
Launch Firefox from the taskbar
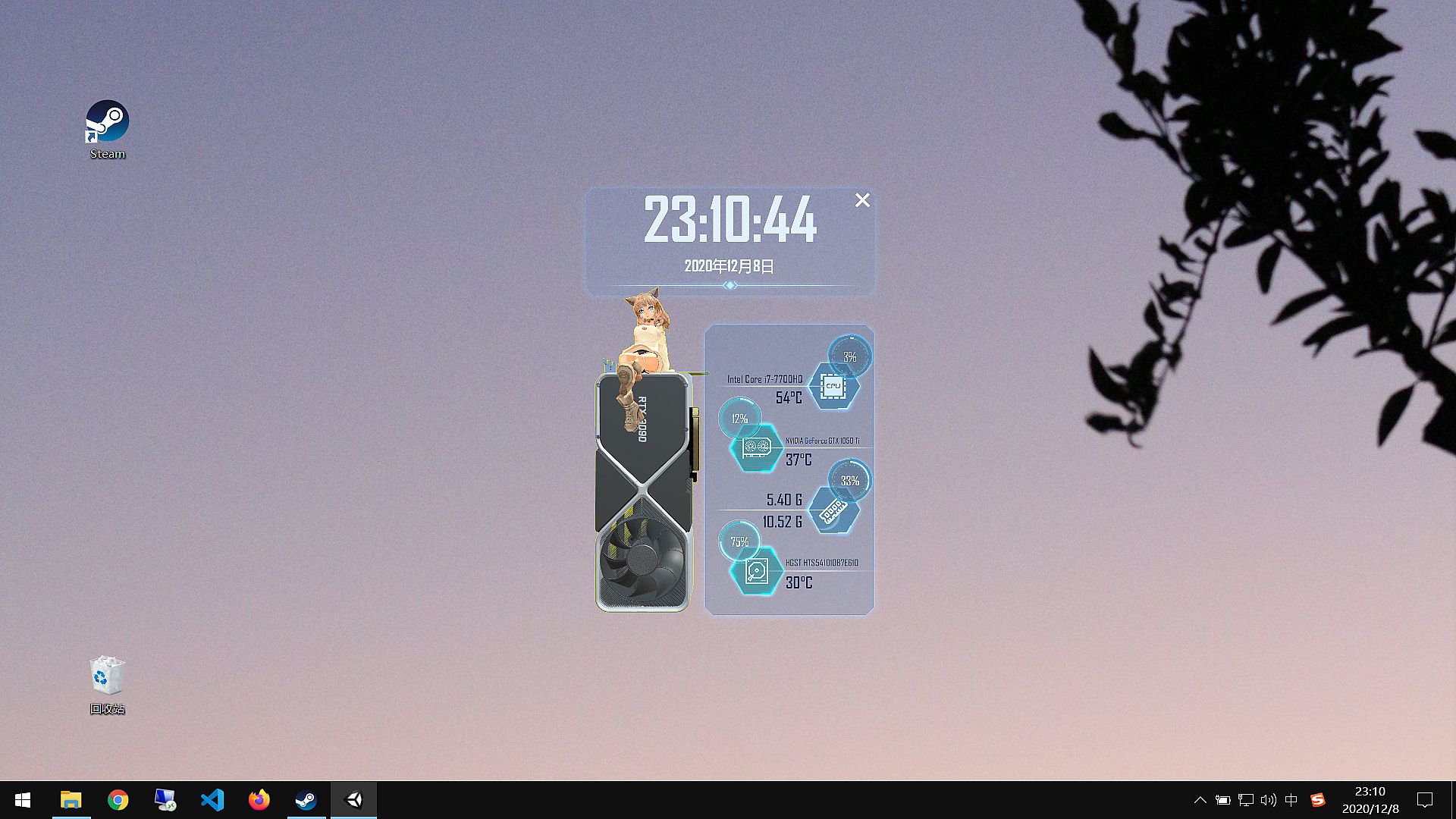pyautogui.click(x=259, y=800)
